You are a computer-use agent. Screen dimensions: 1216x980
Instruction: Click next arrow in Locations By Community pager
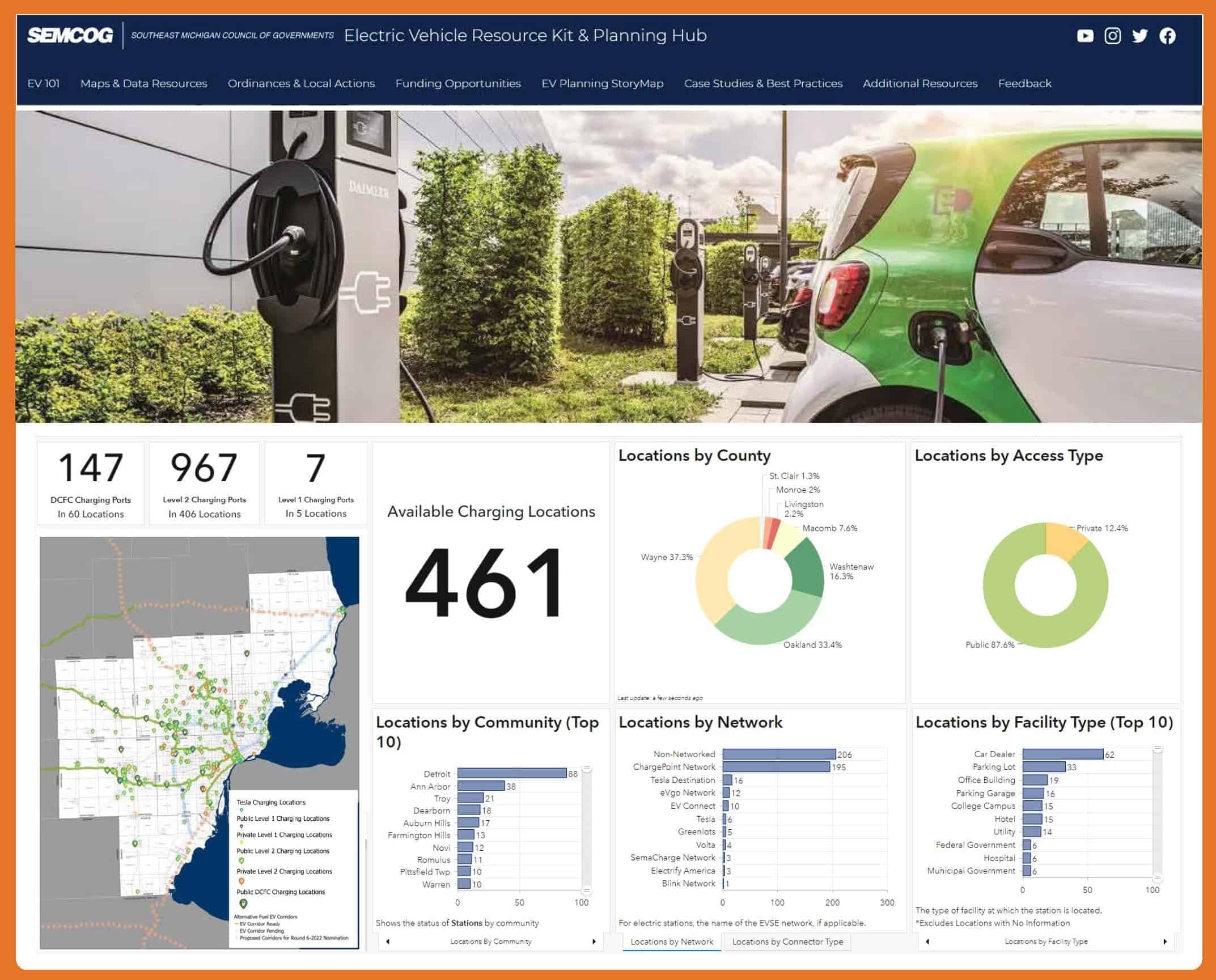594,941
